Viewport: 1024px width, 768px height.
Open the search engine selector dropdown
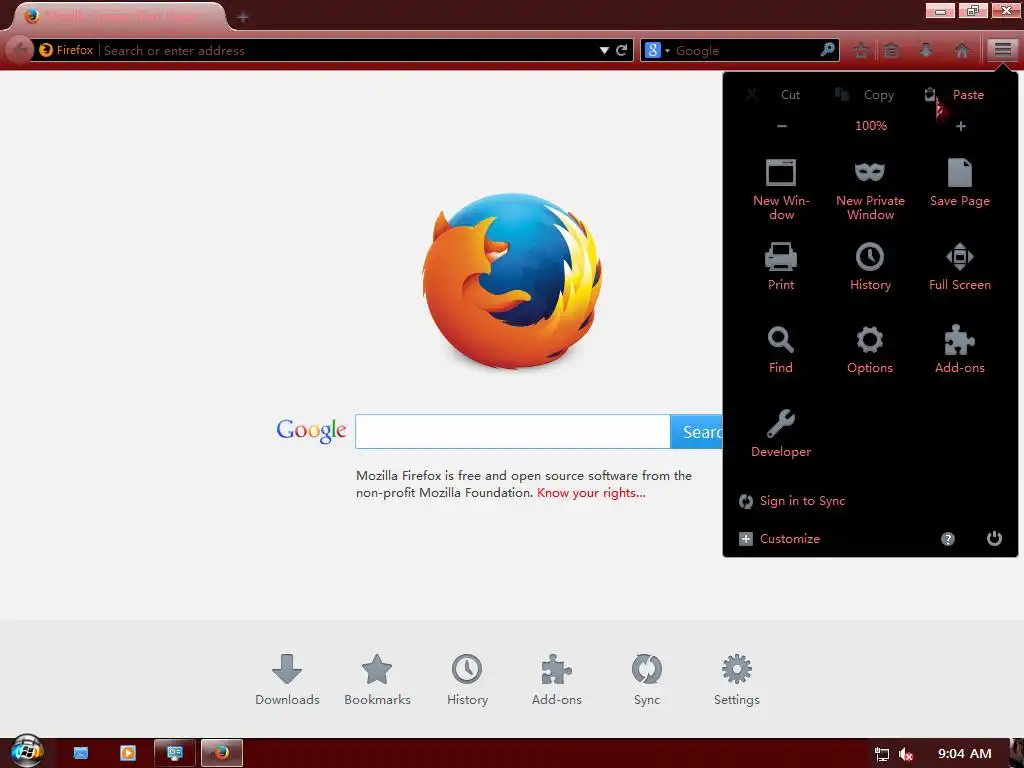coord(656,50)
